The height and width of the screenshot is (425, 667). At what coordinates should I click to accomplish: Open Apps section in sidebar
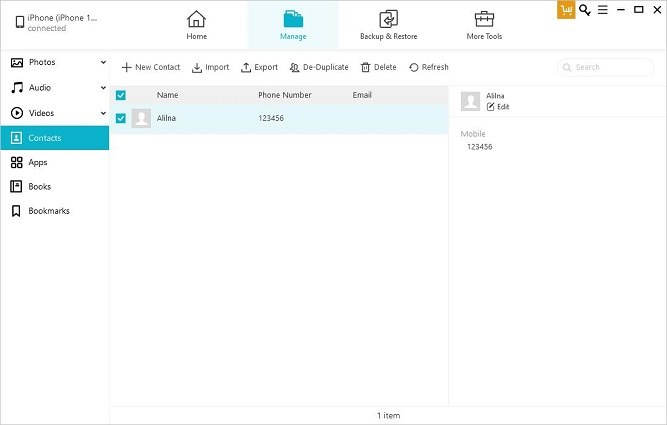[x=37, y=162]
